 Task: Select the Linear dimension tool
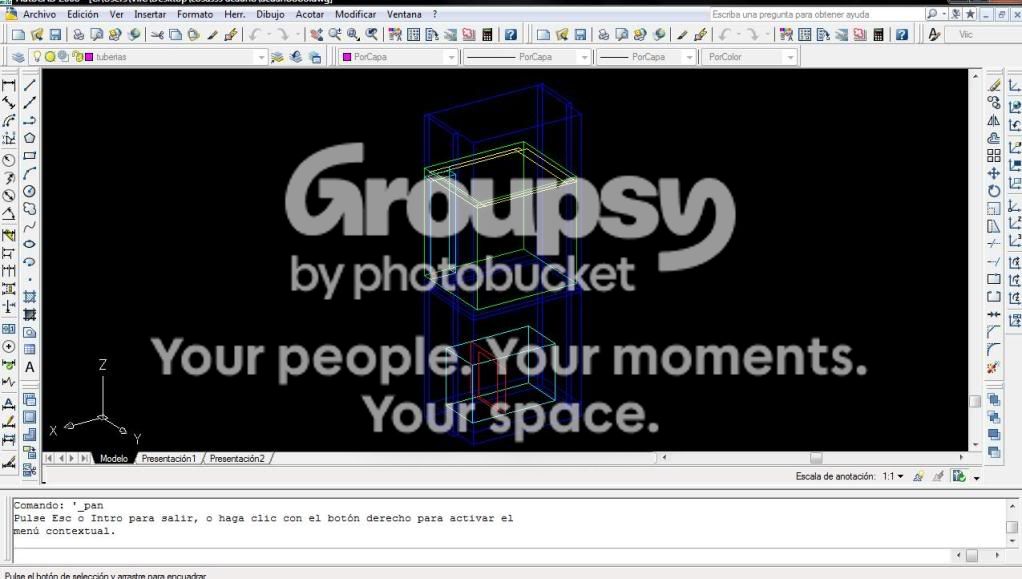(x=9, y=85)
